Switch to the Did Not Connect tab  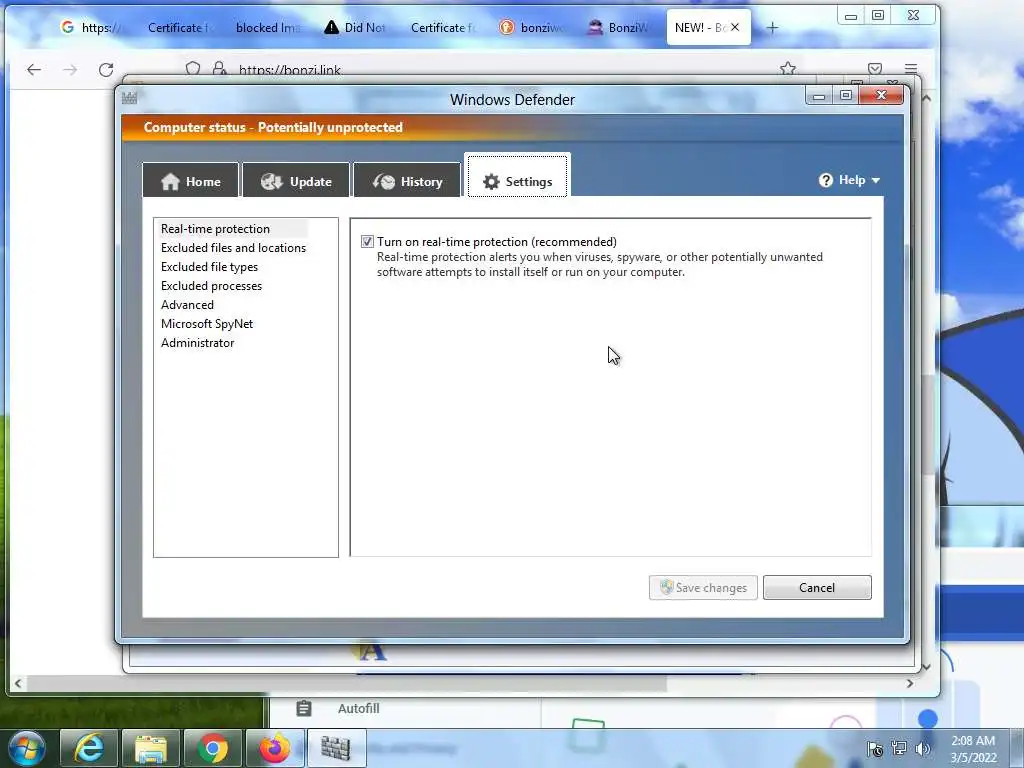tap(356, 27)
